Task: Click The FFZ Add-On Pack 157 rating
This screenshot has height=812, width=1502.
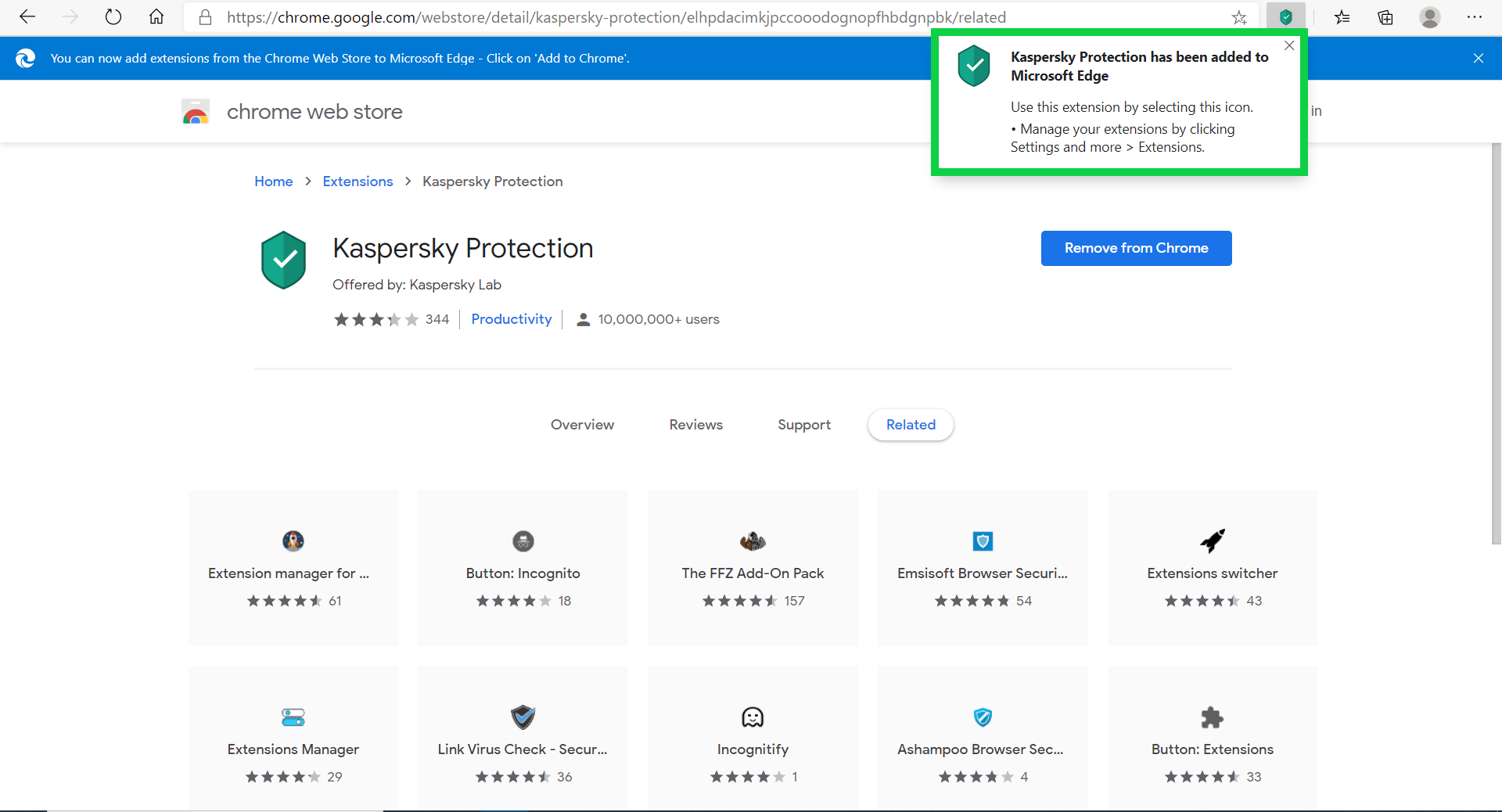Action: point(753,601)
